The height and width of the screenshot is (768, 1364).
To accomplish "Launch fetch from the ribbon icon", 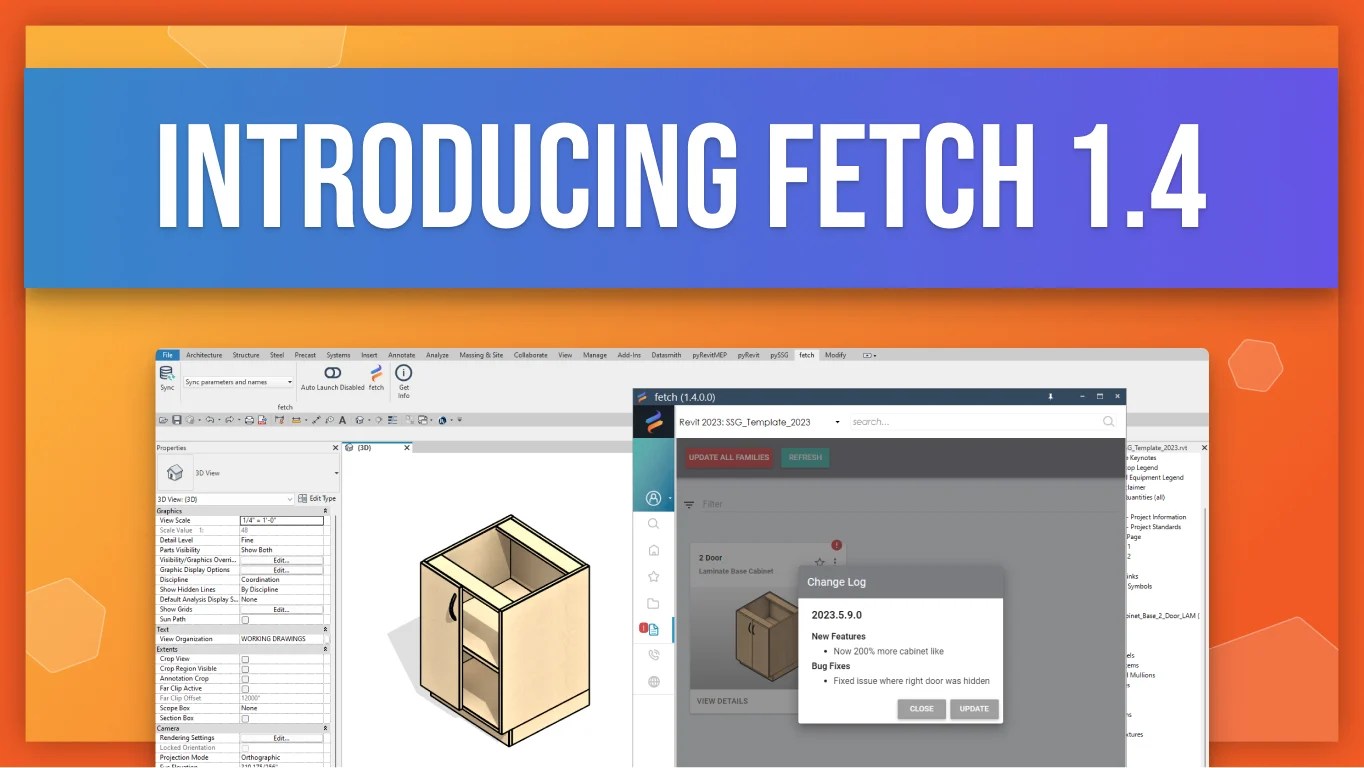I will pyautogui.click(x=376, y=373).
